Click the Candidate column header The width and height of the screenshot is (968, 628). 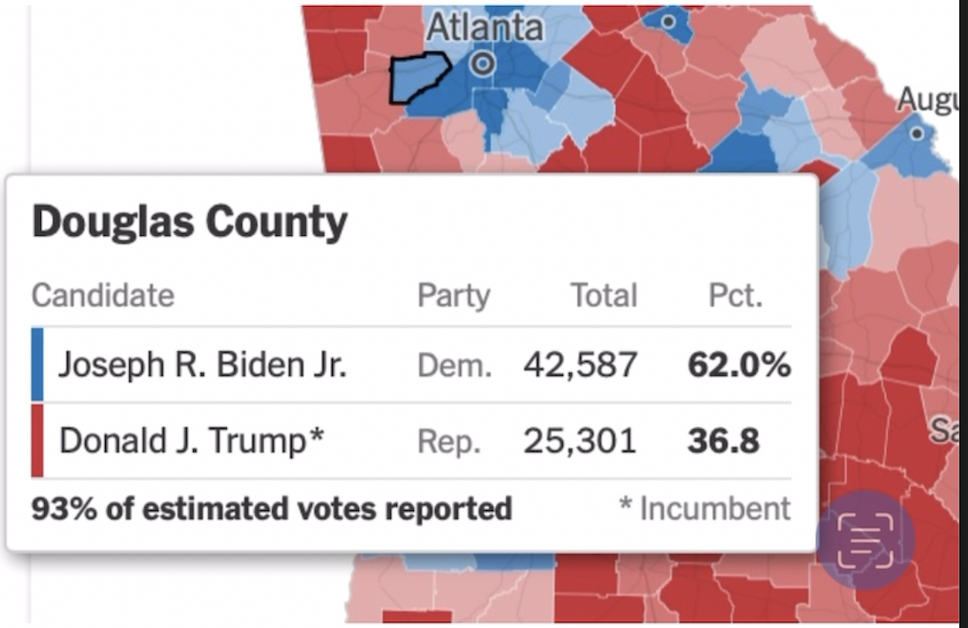[103, 296]
